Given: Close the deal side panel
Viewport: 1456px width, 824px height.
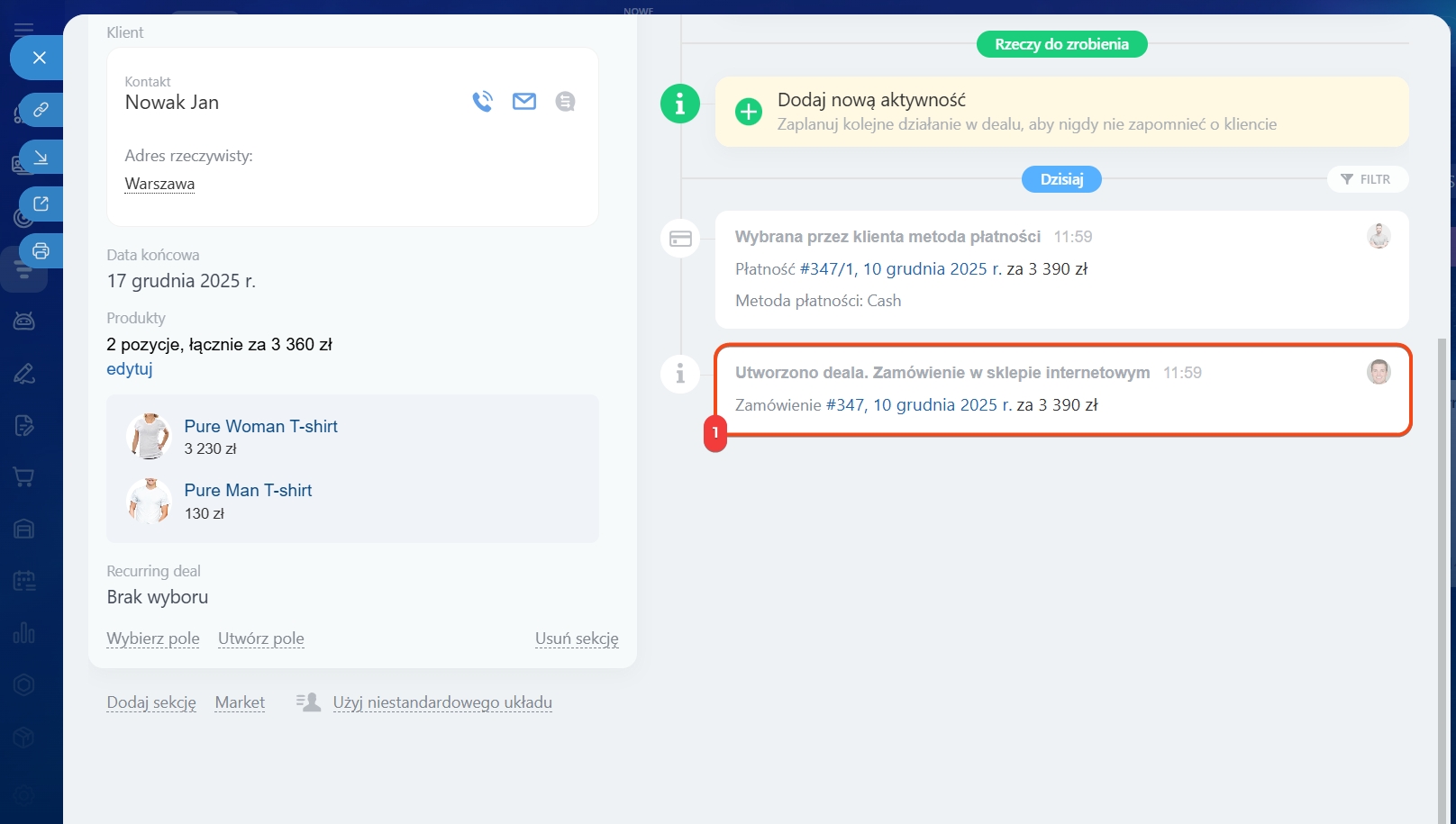Looking at the screenshot, I should (x=39, y=58).
